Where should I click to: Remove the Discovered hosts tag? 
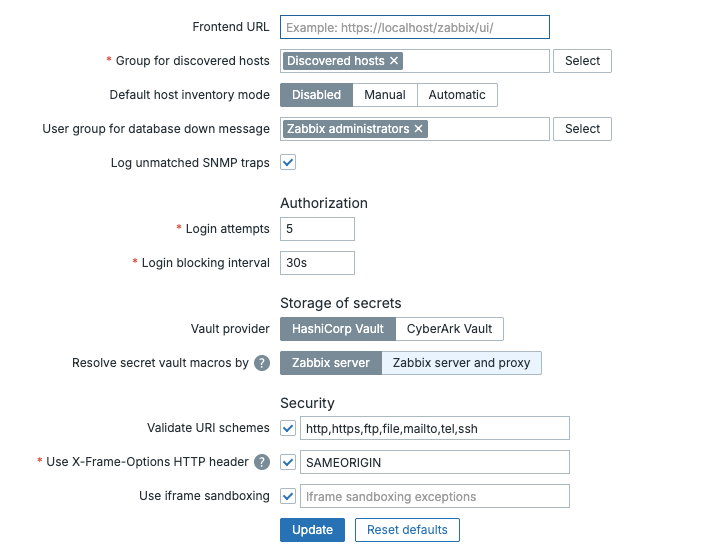click(394, 61)
